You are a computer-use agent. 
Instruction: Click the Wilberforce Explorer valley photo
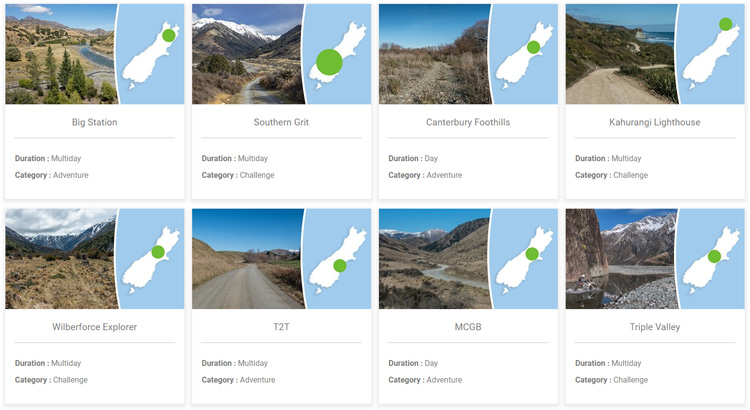(58, 259)
